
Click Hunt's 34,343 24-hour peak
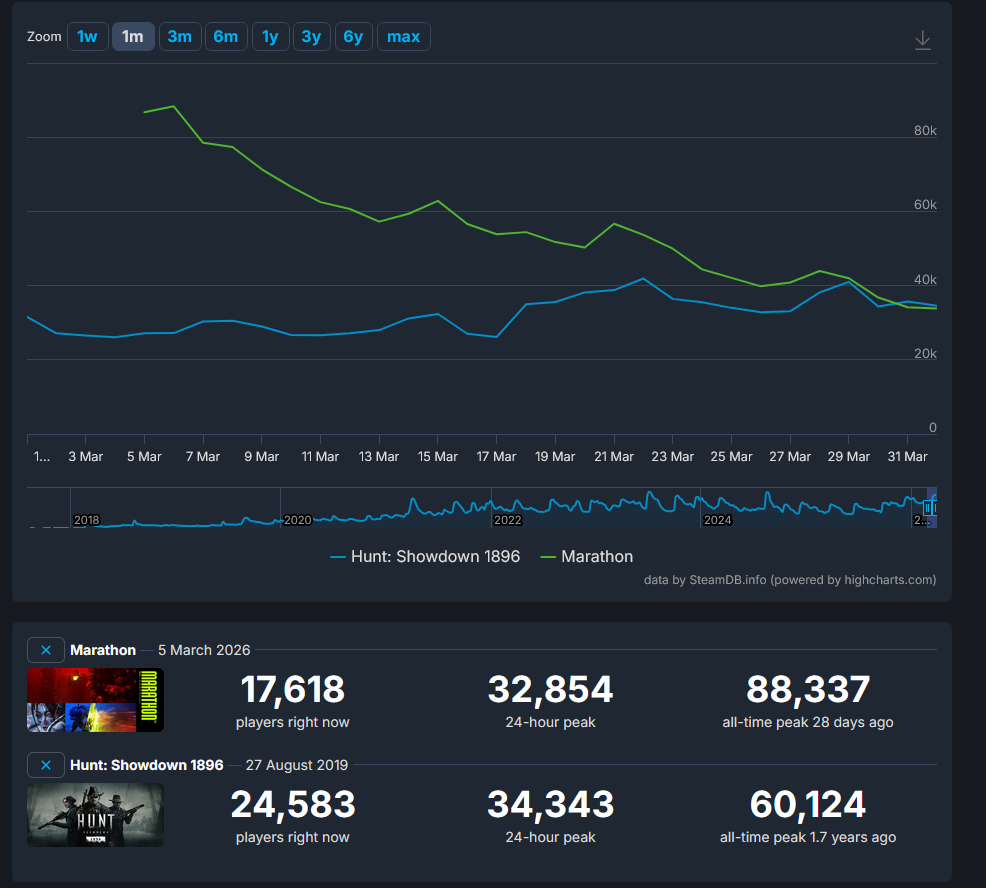550,804
